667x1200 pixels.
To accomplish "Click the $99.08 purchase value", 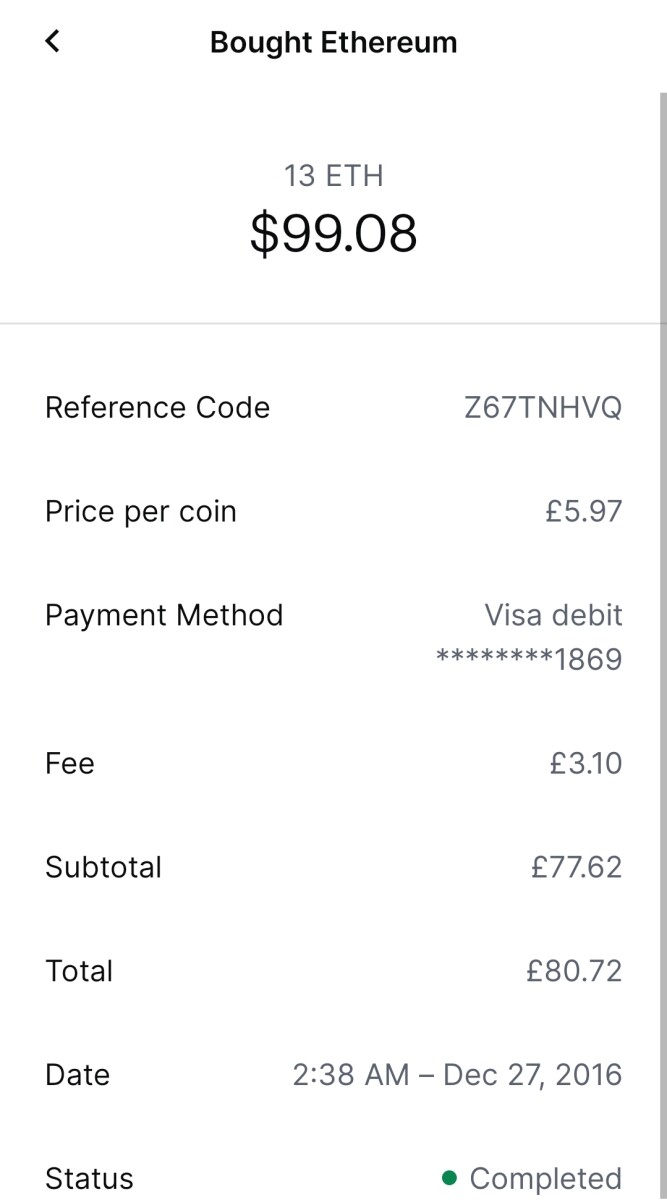I will (333, 233).
